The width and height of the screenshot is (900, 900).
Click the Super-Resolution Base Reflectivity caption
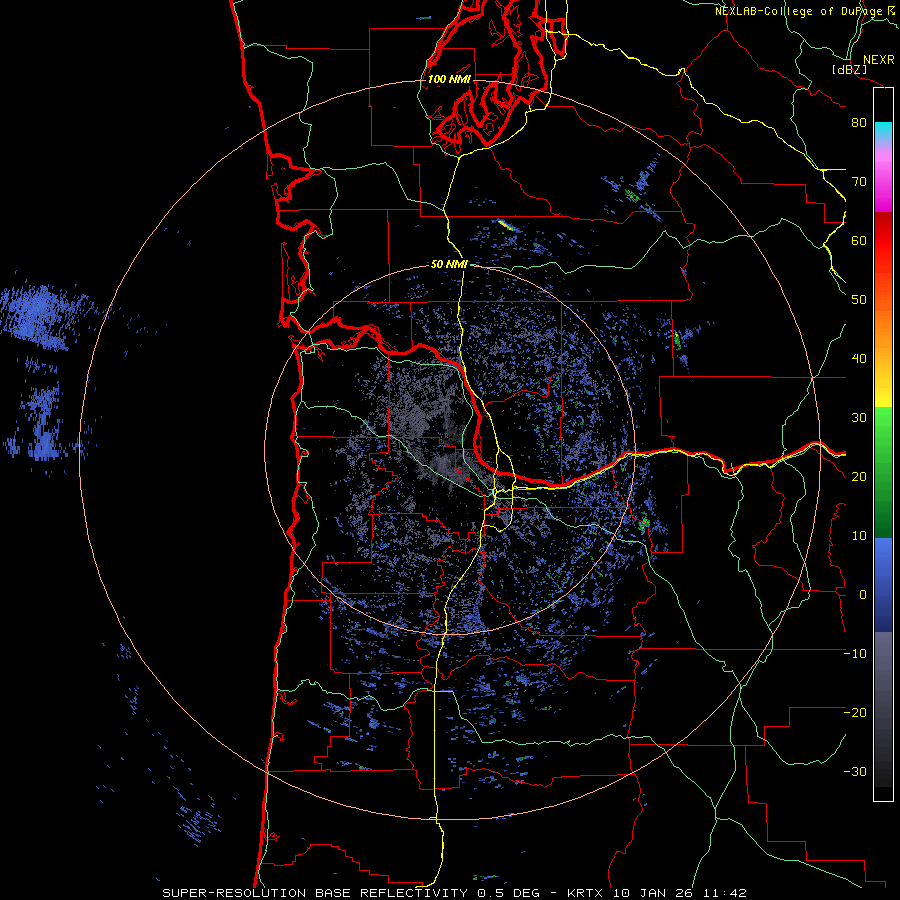[x=455, y=893]
